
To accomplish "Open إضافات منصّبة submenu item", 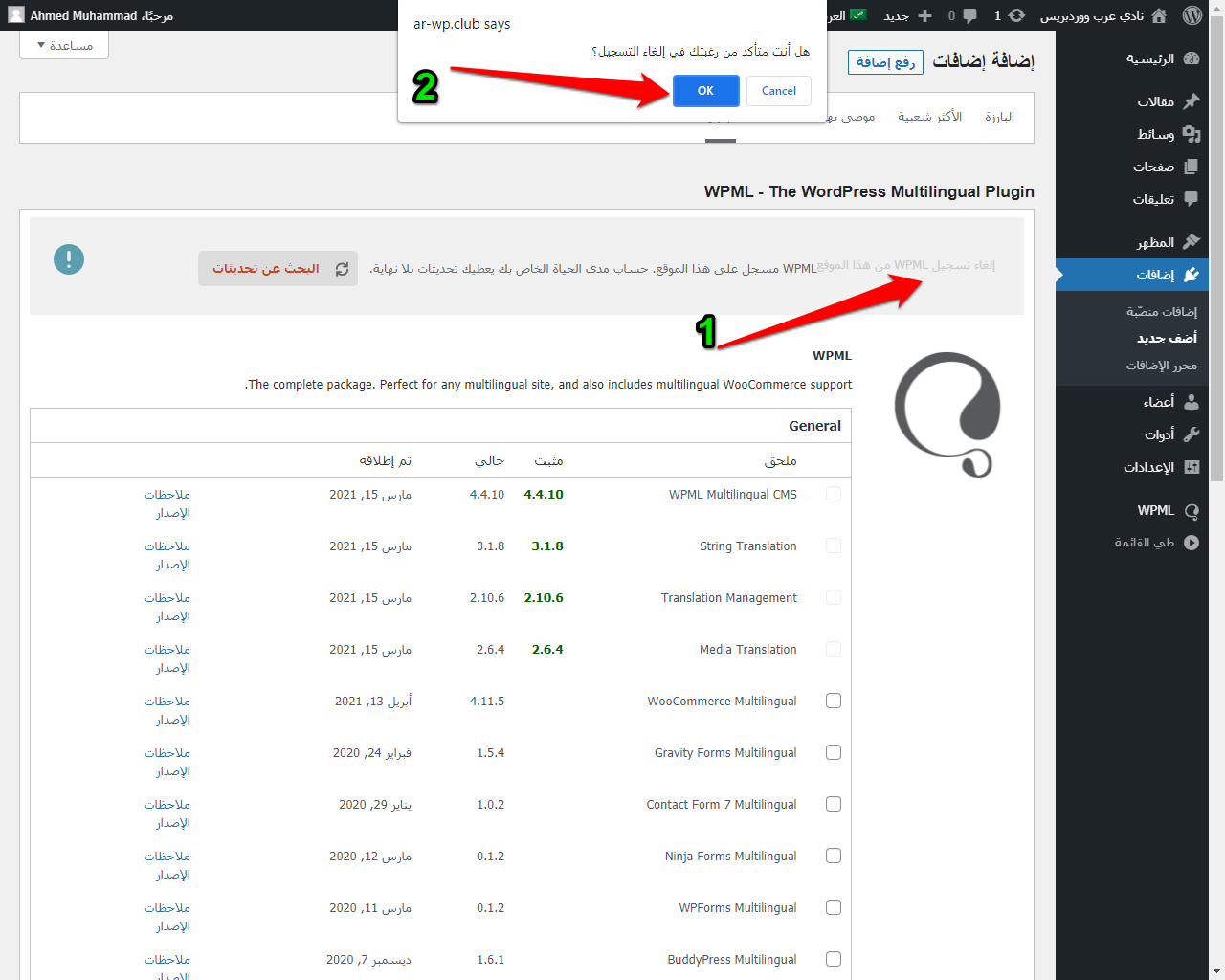I will click(1162, 311).
